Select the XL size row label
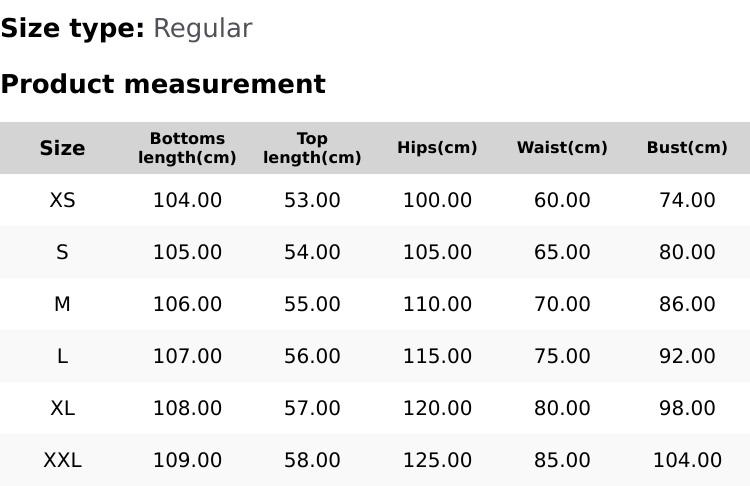 62,408
